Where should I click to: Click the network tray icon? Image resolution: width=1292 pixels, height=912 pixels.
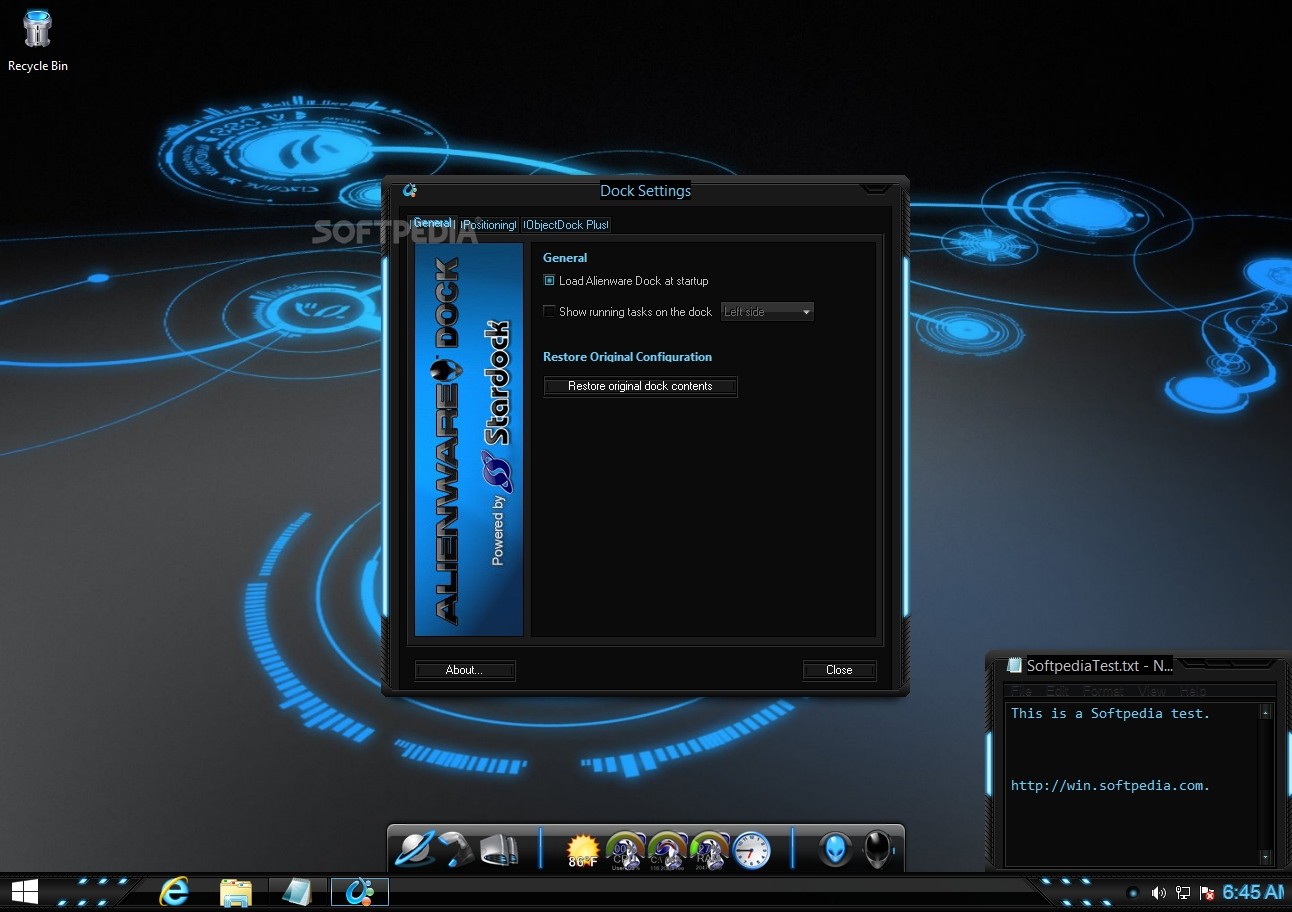coord(1183,892)
